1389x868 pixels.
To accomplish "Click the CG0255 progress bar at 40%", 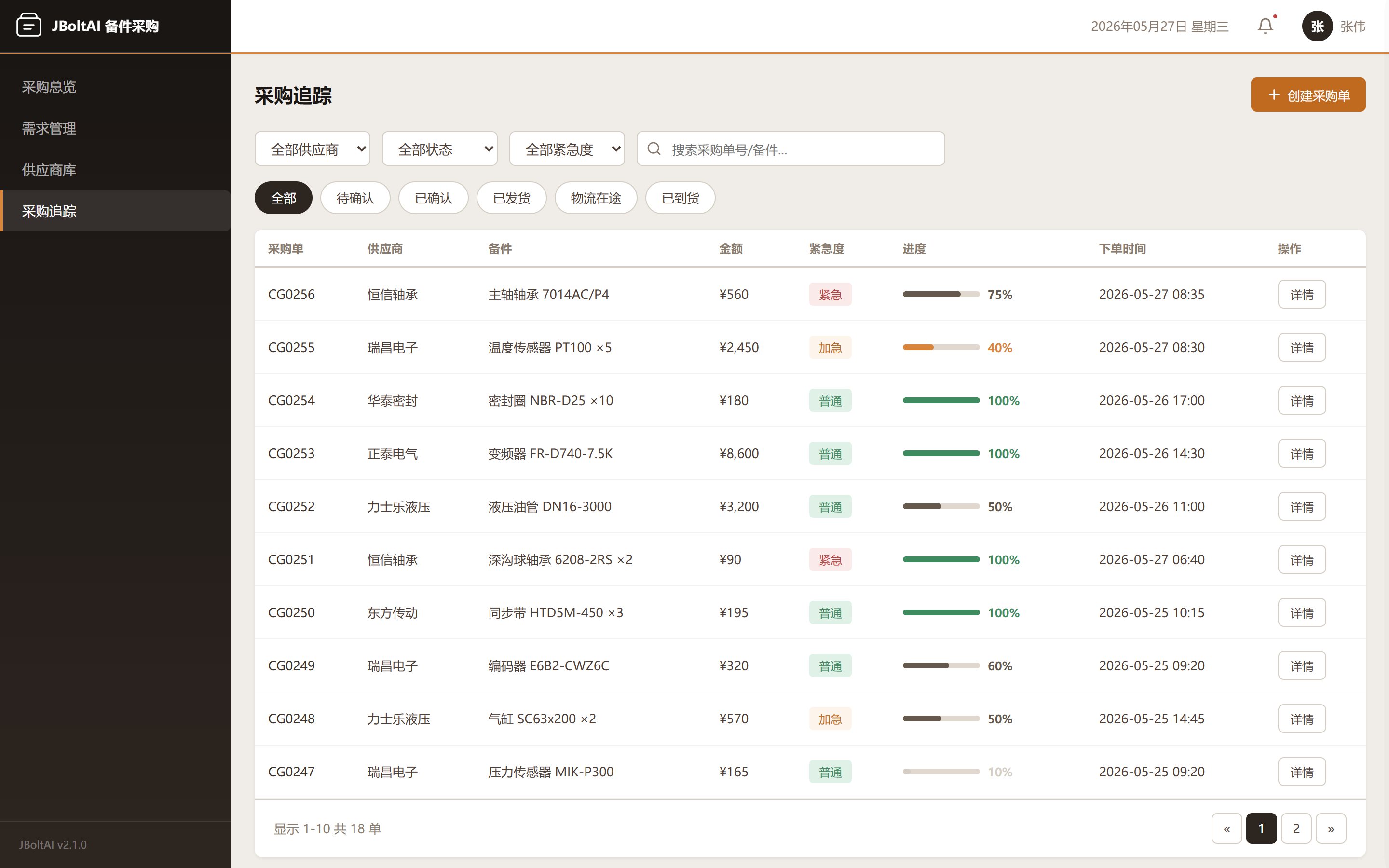I will point(941,347).
